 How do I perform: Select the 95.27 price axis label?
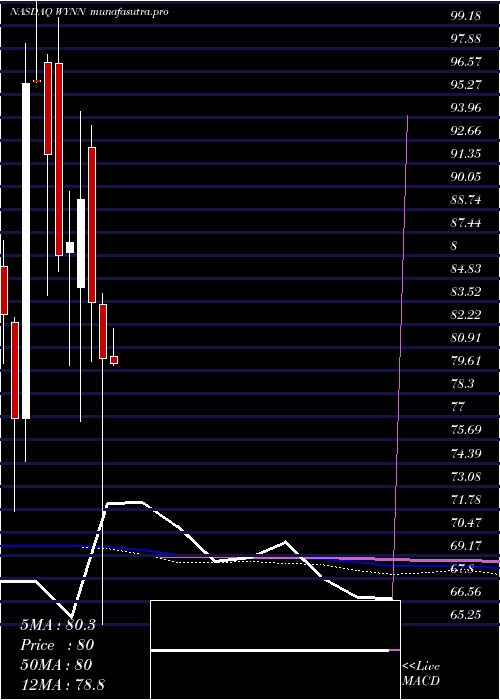coord(465,84)
